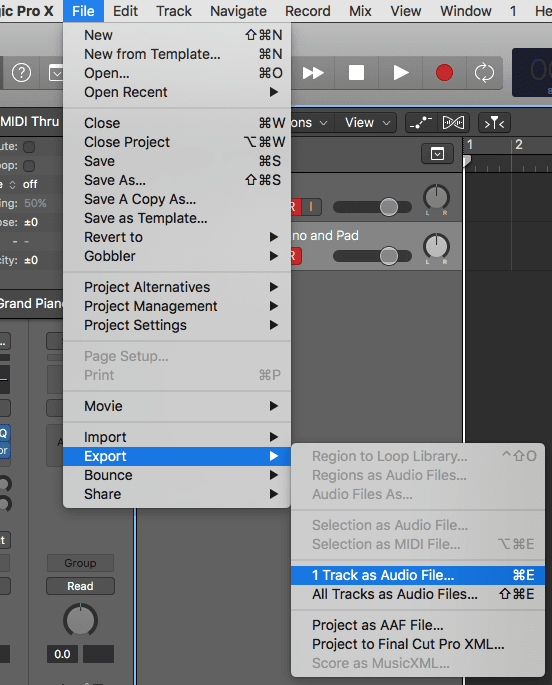Toggle Record Enable on the Piano and Pad track
552x685 pixels.
tap(294, 256)
